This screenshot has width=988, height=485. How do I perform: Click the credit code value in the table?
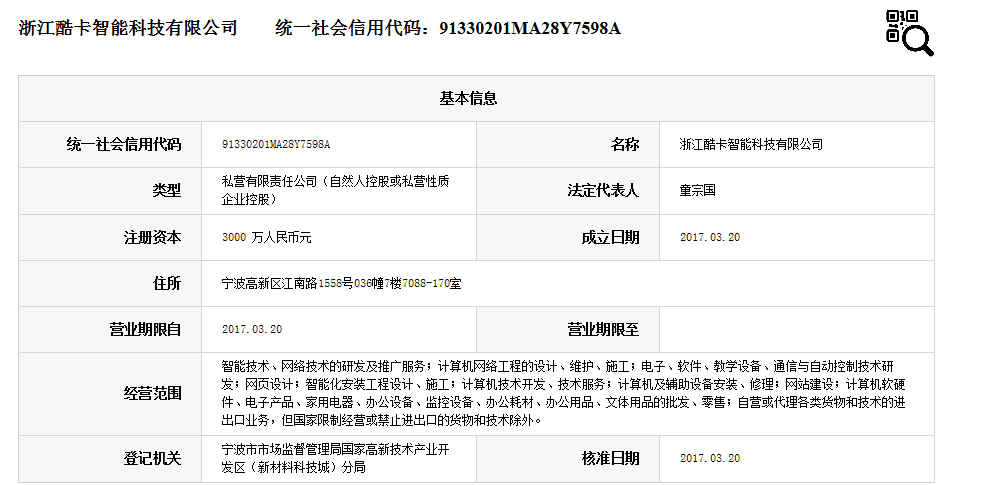(x=276, y=144)
